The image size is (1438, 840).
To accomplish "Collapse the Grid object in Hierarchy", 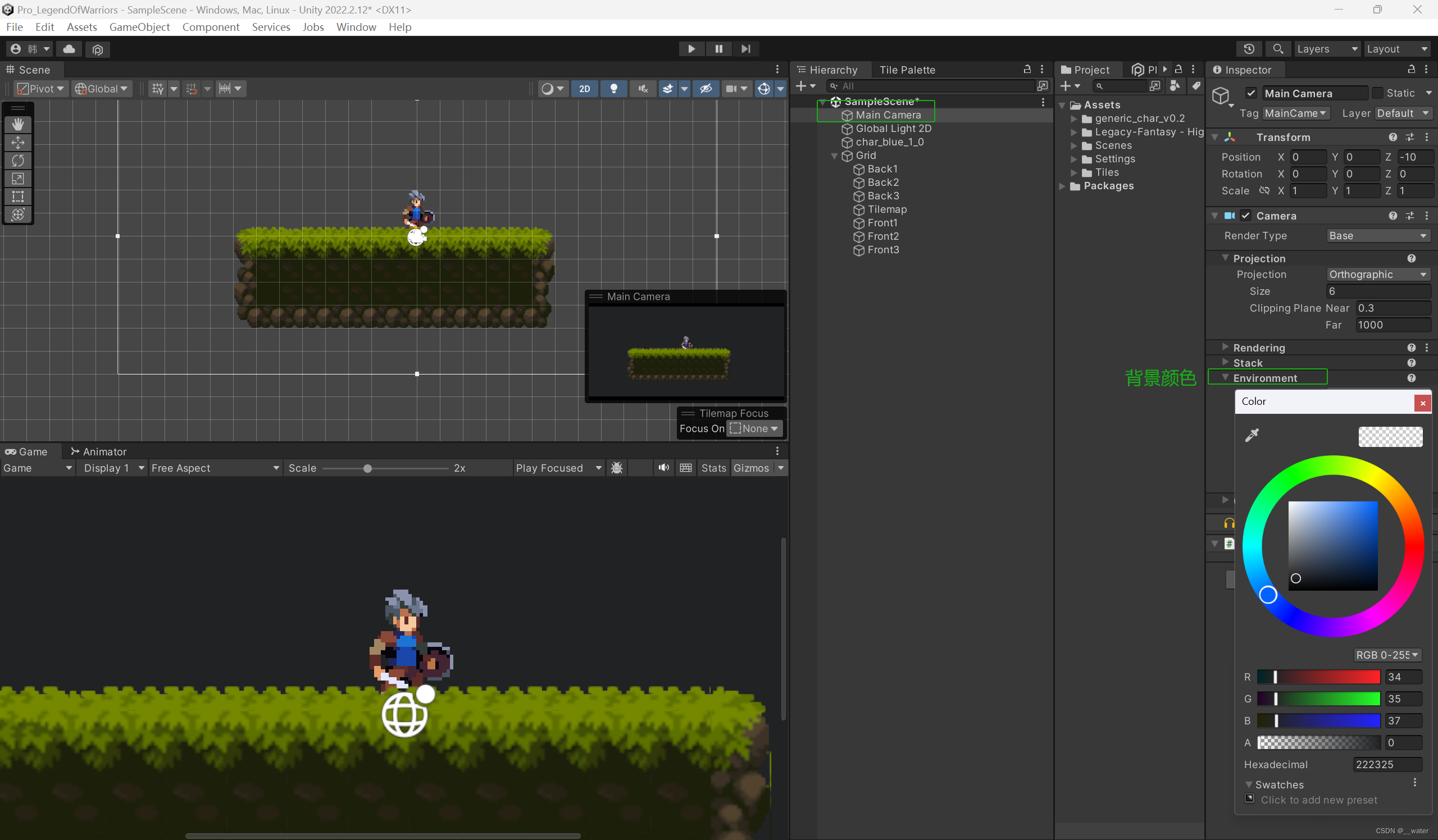I will coord(834,156).
